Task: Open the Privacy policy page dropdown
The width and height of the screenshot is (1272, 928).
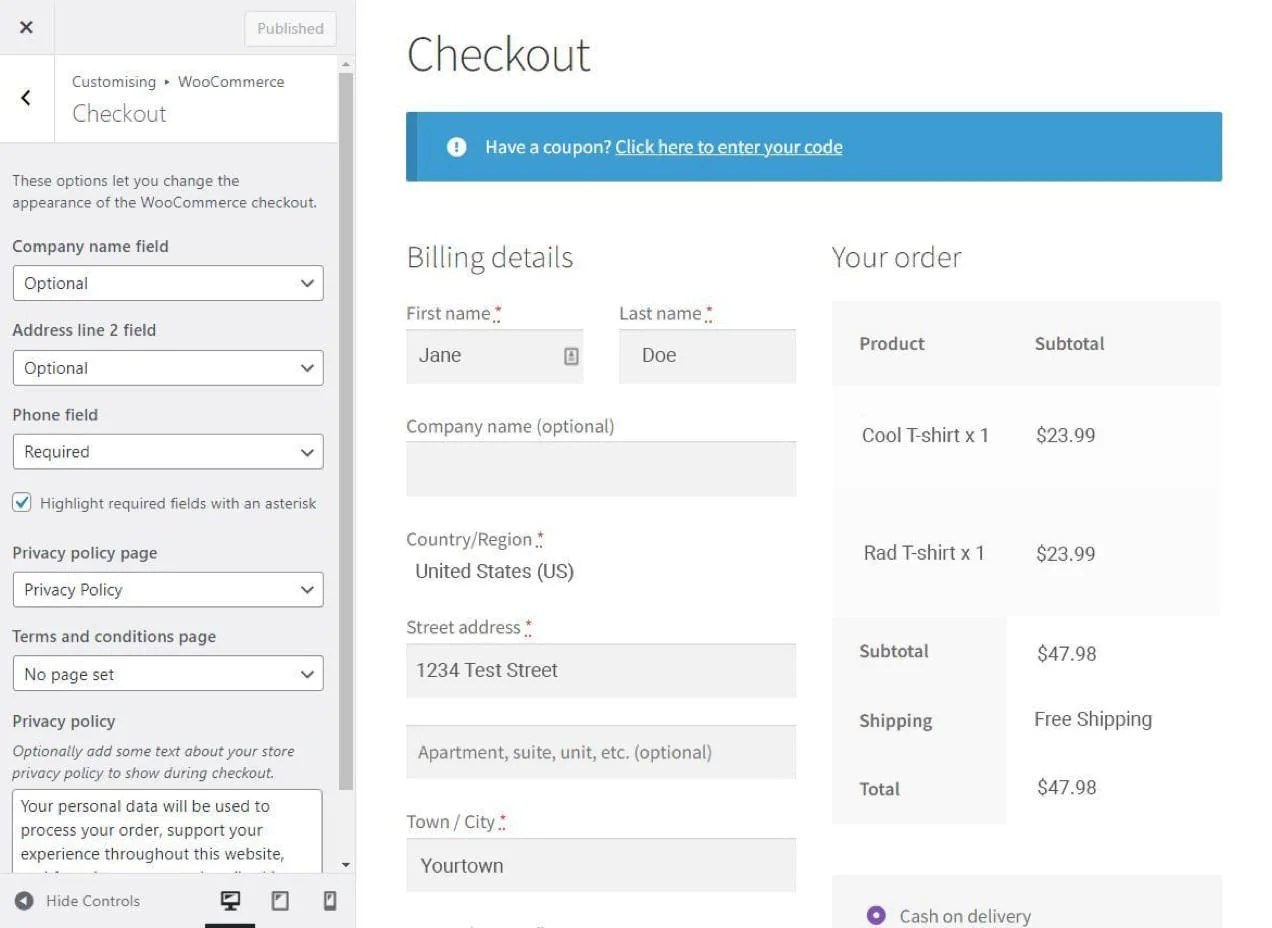Action: click(167, 589)
